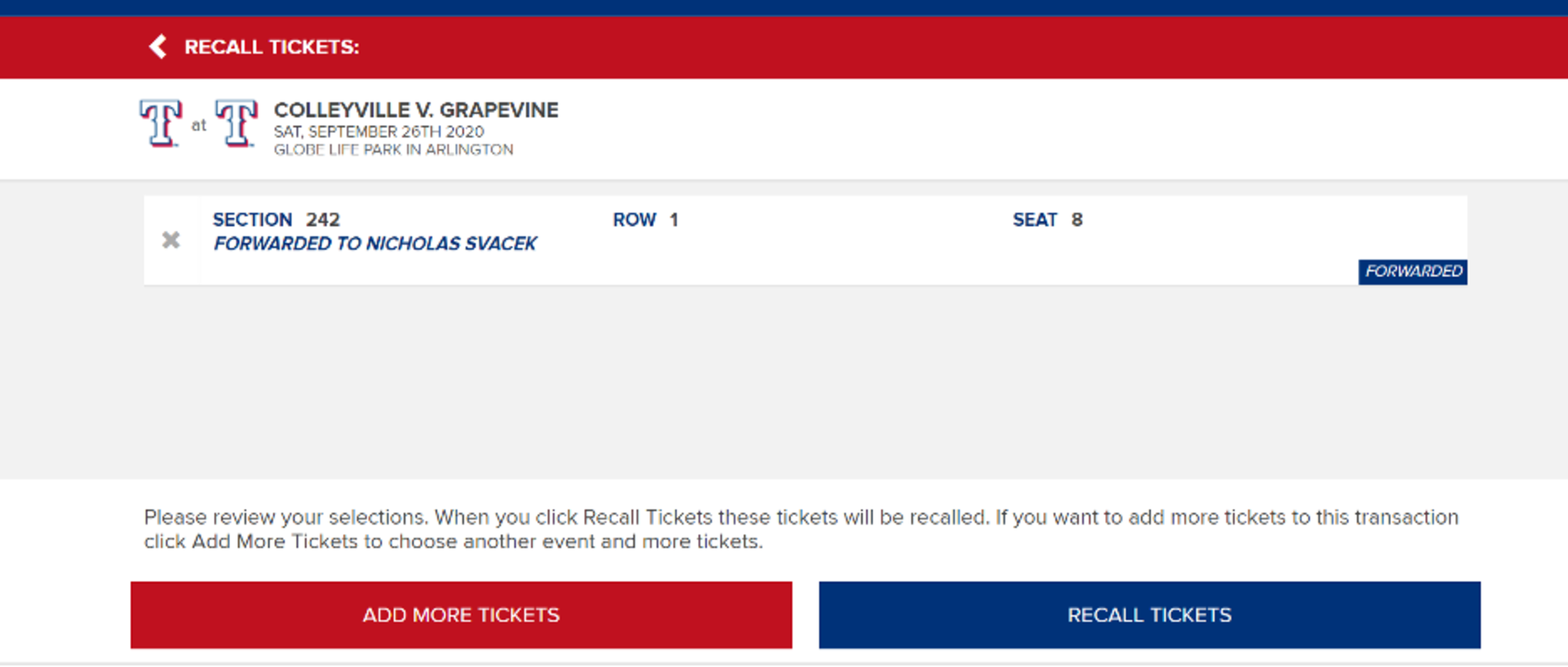
Task: Click the Row 1 label
Action: pos(645,219)
